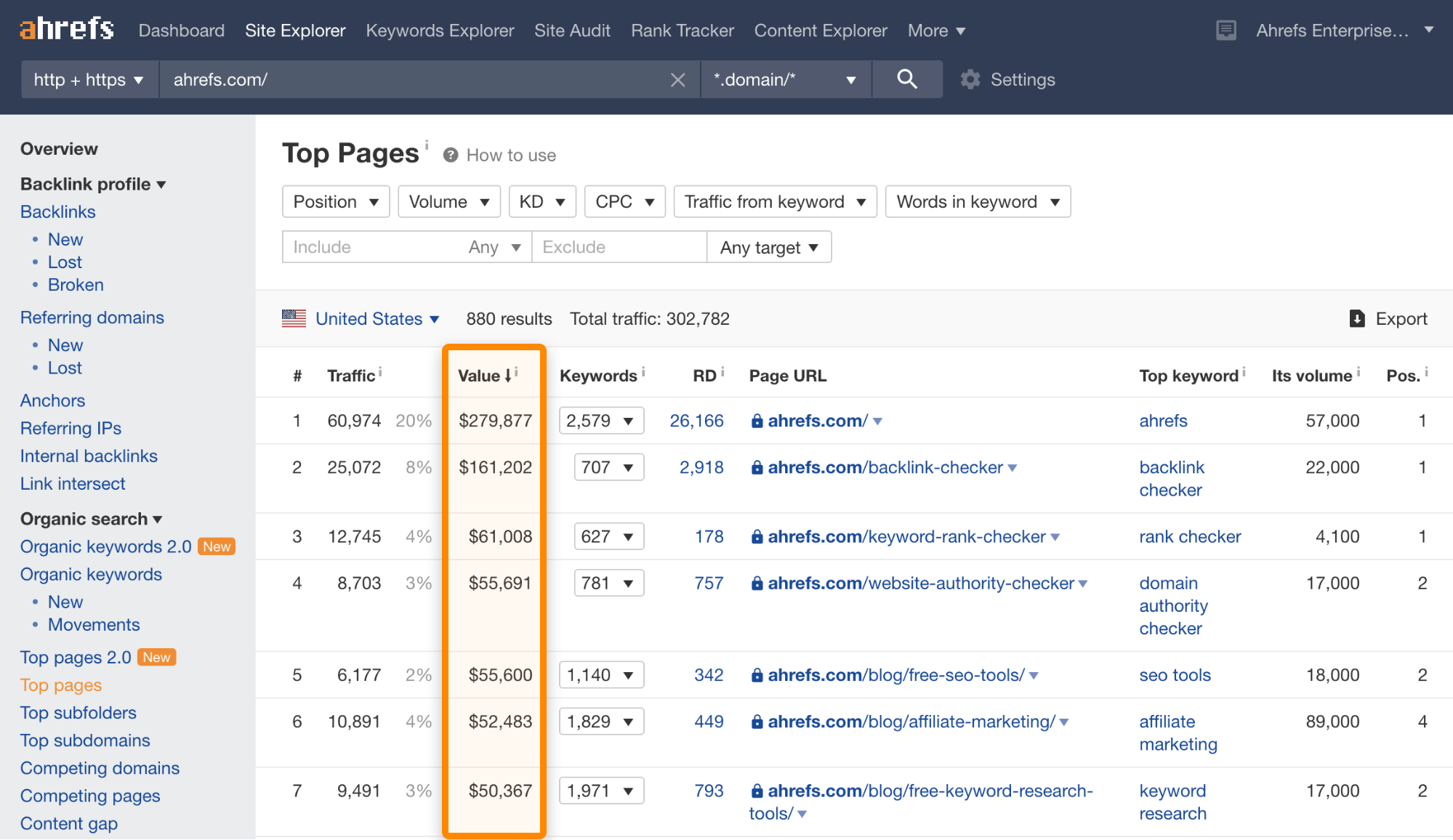Click the backlink-checker page URL
The width and height of the screenshot is (1453, 840).
pyautogui.click(x=885, y=467)
